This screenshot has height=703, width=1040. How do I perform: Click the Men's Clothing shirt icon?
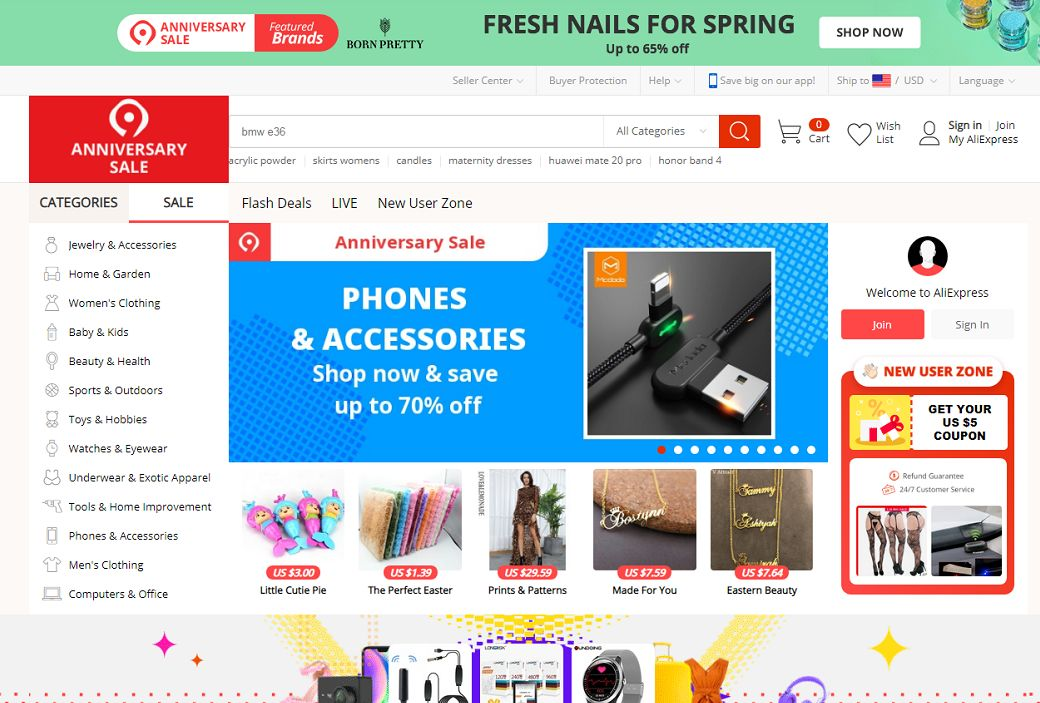(52, 564)
